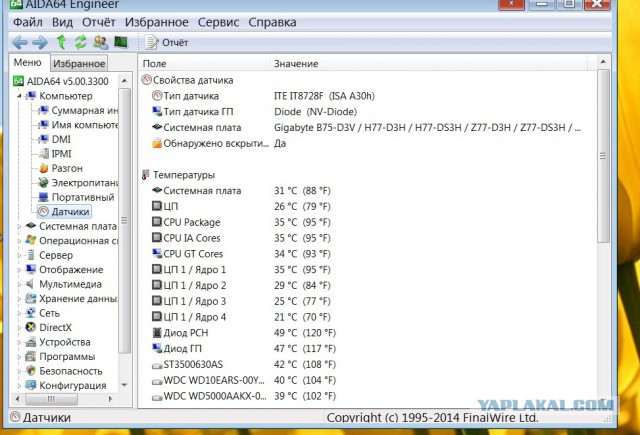Viewport: 640px width, 435px height.
Task: Open the Избранное menu in menu bar
Action: point(157,22)
